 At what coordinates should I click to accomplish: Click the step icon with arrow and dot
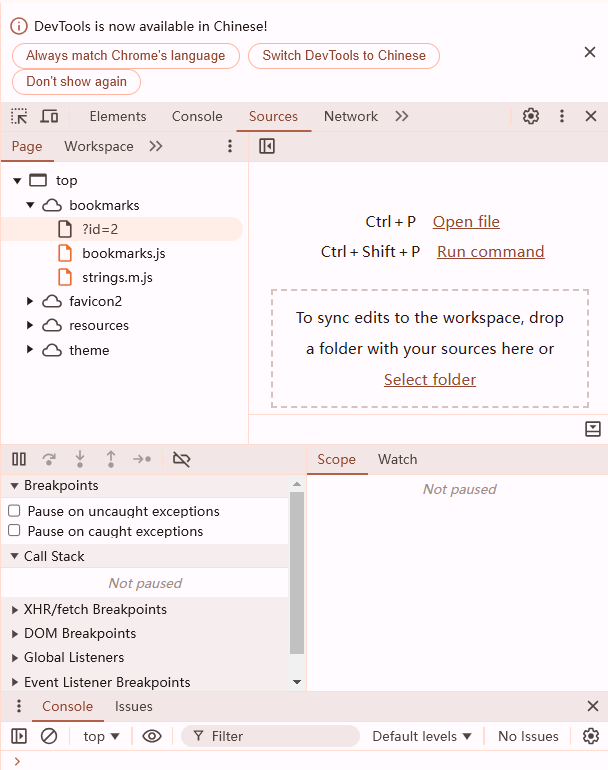[x=142, y=459]
